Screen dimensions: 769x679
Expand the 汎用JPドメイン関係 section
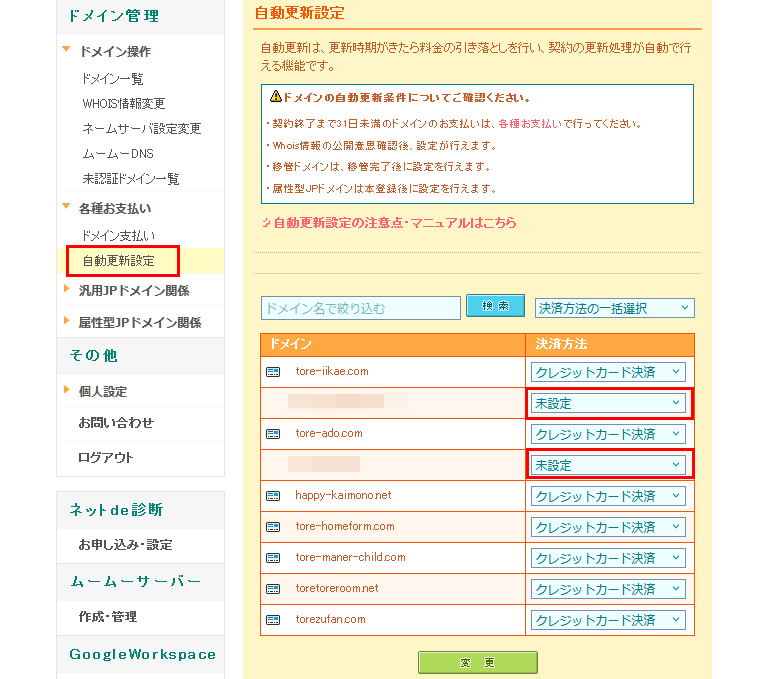(x=133, y=291)
